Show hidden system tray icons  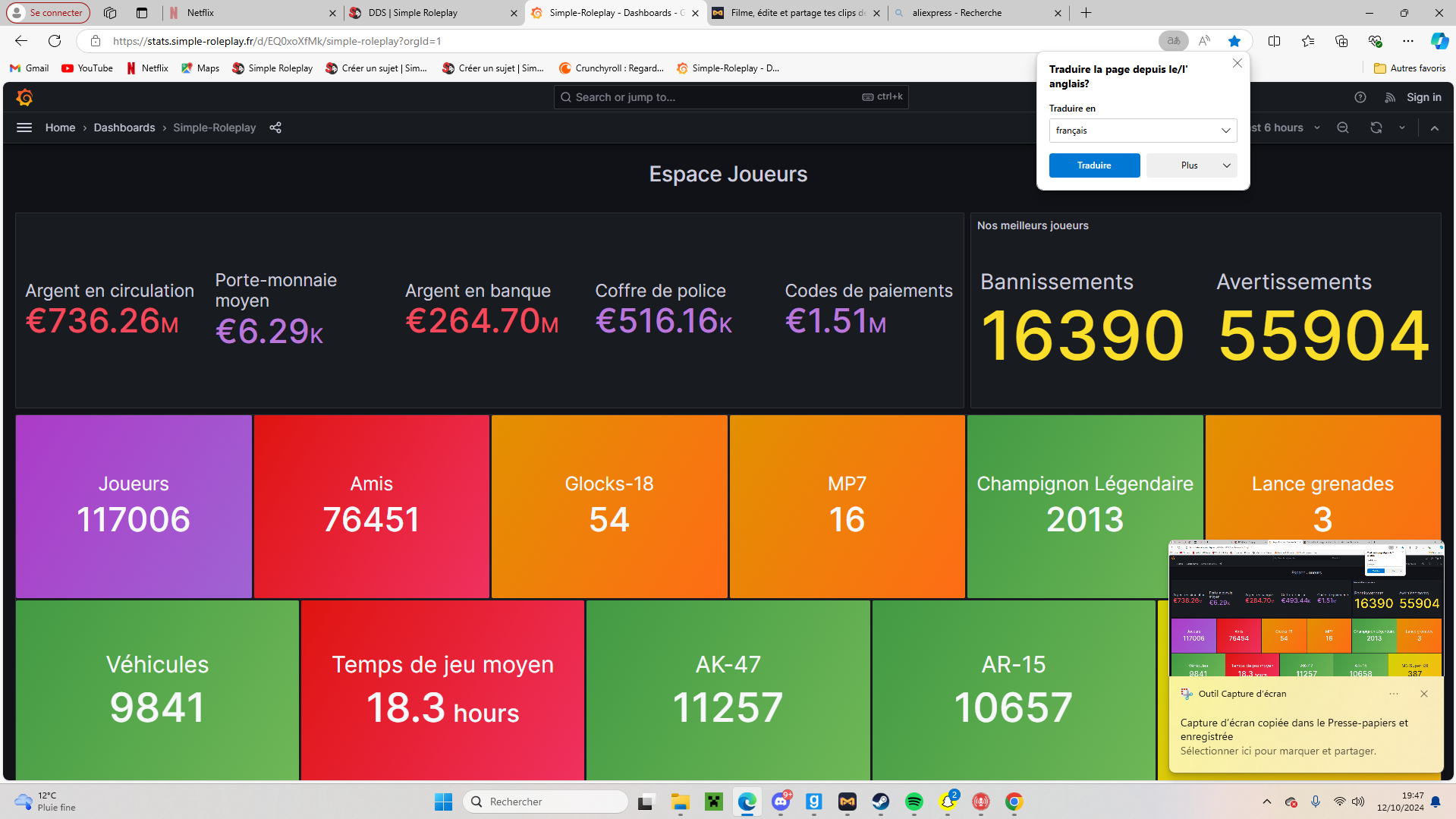click(x=1266, y=802)
